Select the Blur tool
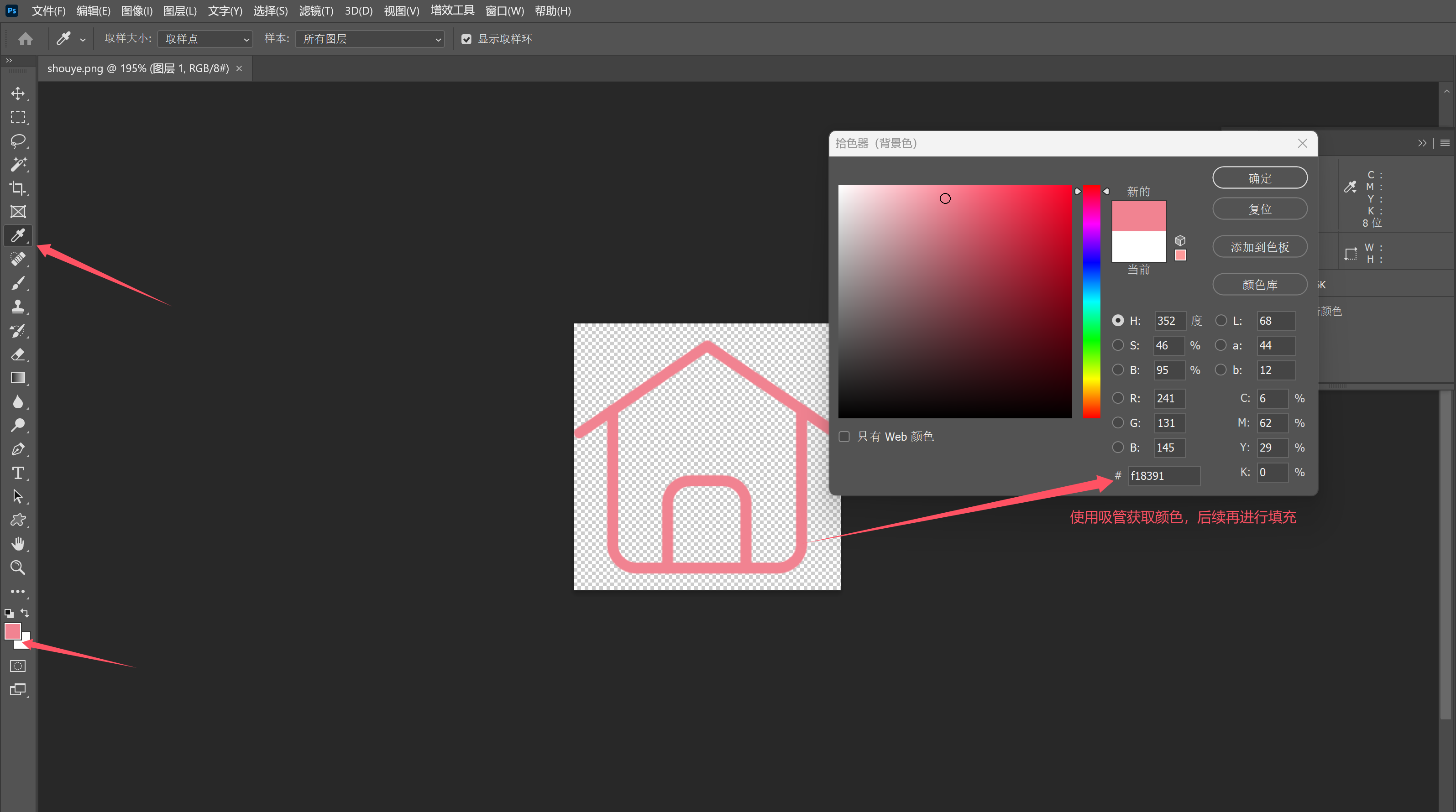Image resolution: width=1456 pixels, height=812 pixels. 17,402
